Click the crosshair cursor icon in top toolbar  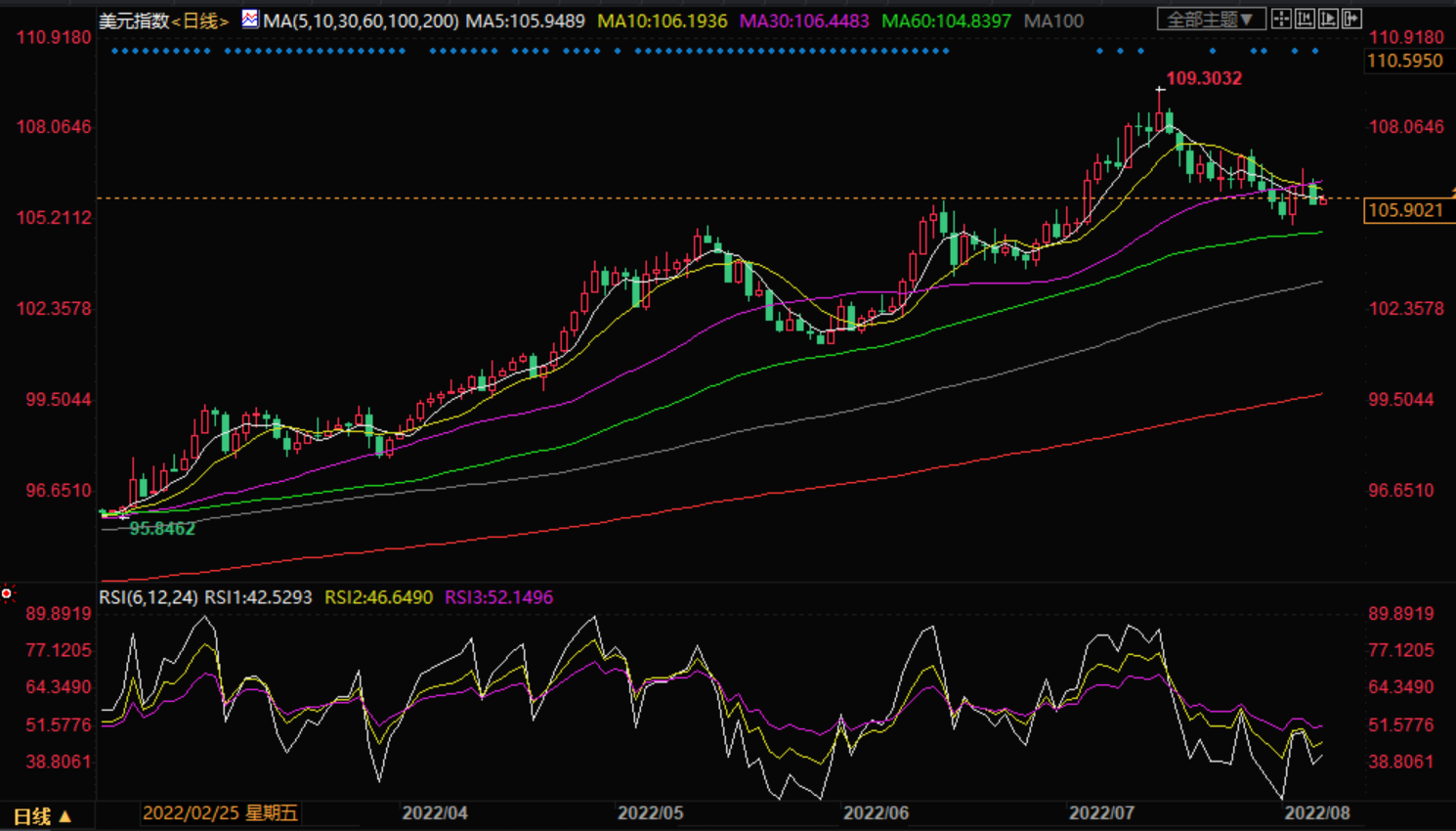[x=1281, y=19]
